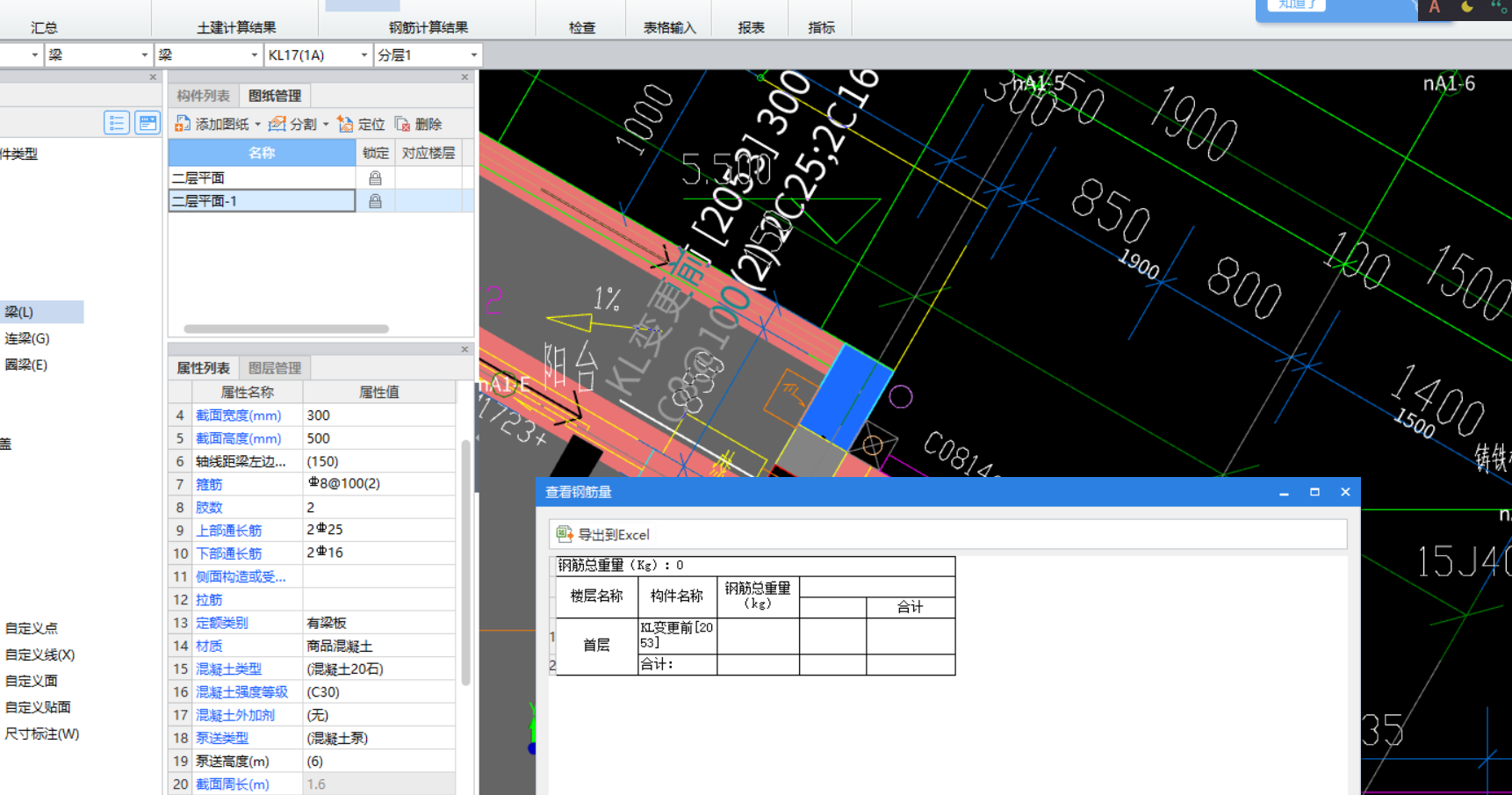This screenshot has width=1512, height=795.
Task: Open the 汇总 ribbon group
Action: [x=44, y=27]
